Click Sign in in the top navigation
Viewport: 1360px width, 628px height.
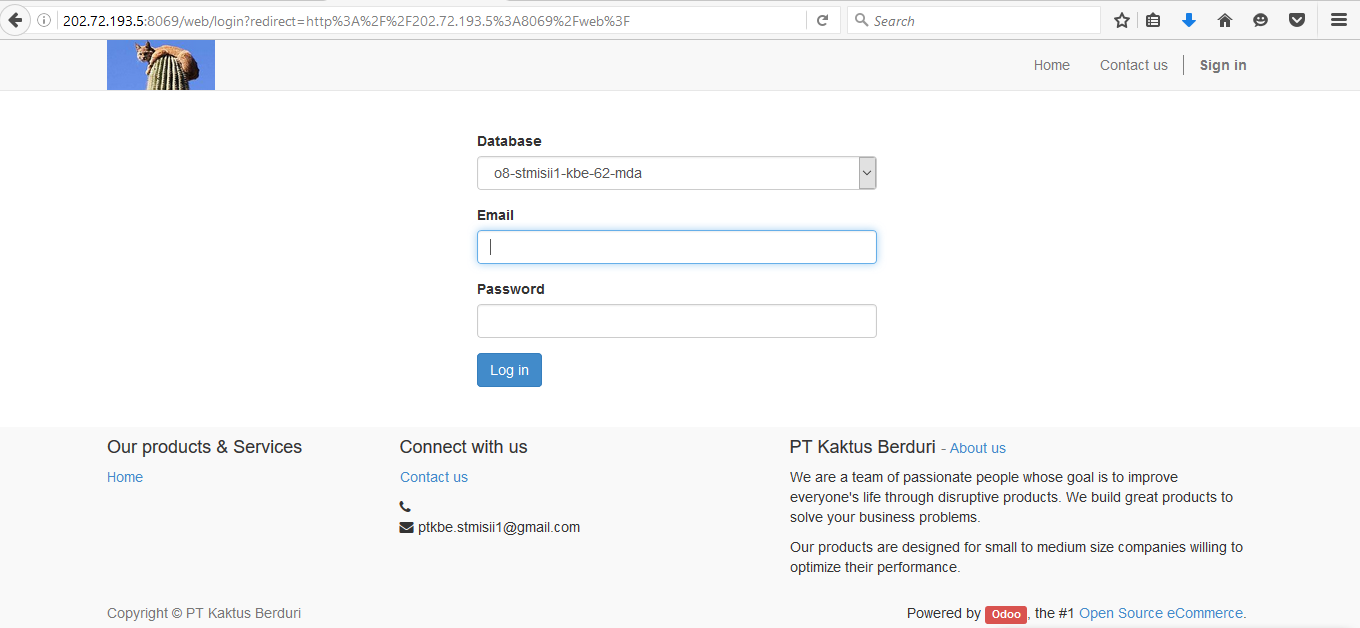tap(1222, 65)
